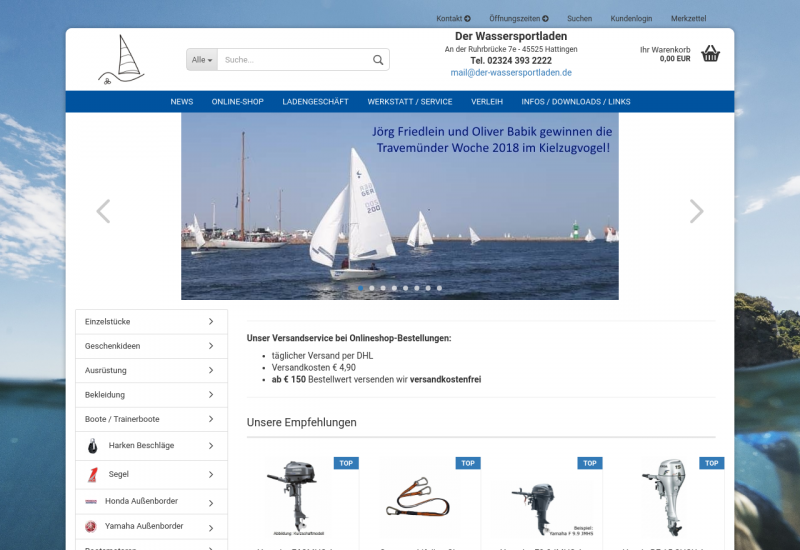Expand the Einzelstücke category
The width and height of the screenshot is (800, 550).
pos(151,322)
